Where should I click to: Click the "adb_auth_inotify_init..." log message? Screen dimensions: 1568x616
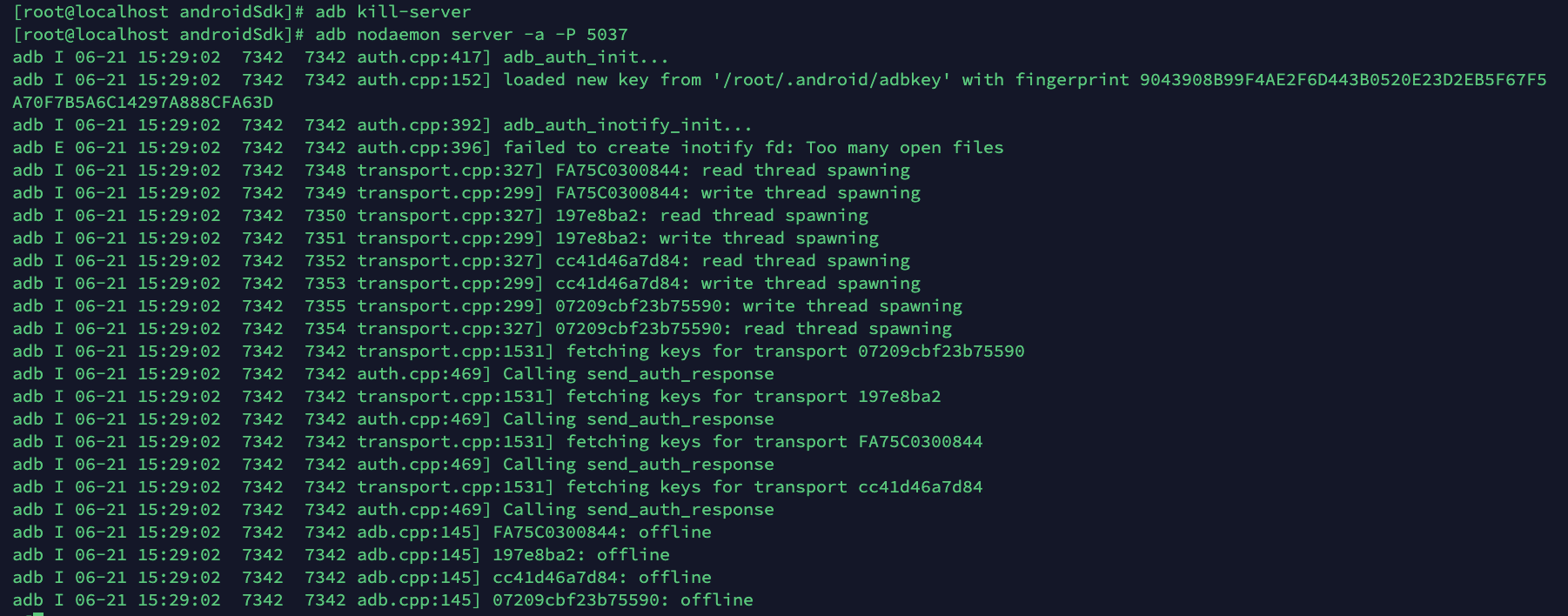pyautogui.click(x=627, y=125)
